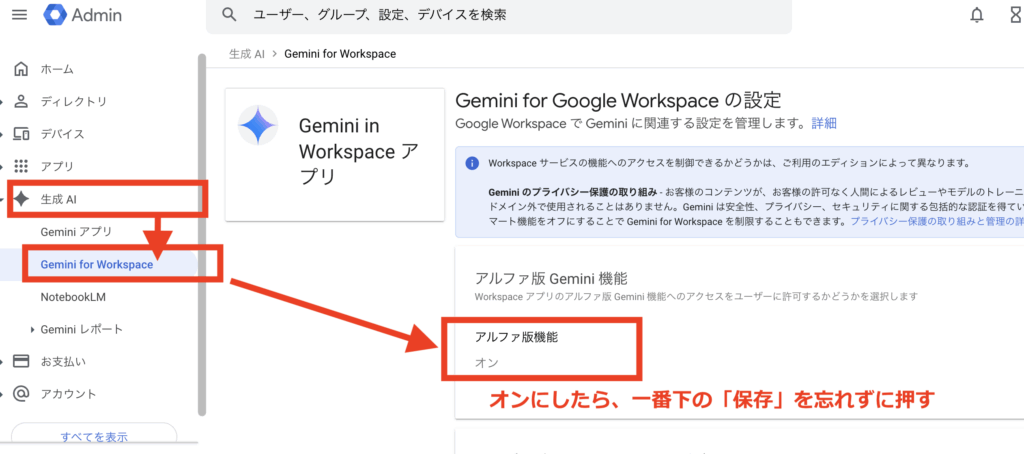
Task: Click the すべてを表示 button
Action: (93, 437)
